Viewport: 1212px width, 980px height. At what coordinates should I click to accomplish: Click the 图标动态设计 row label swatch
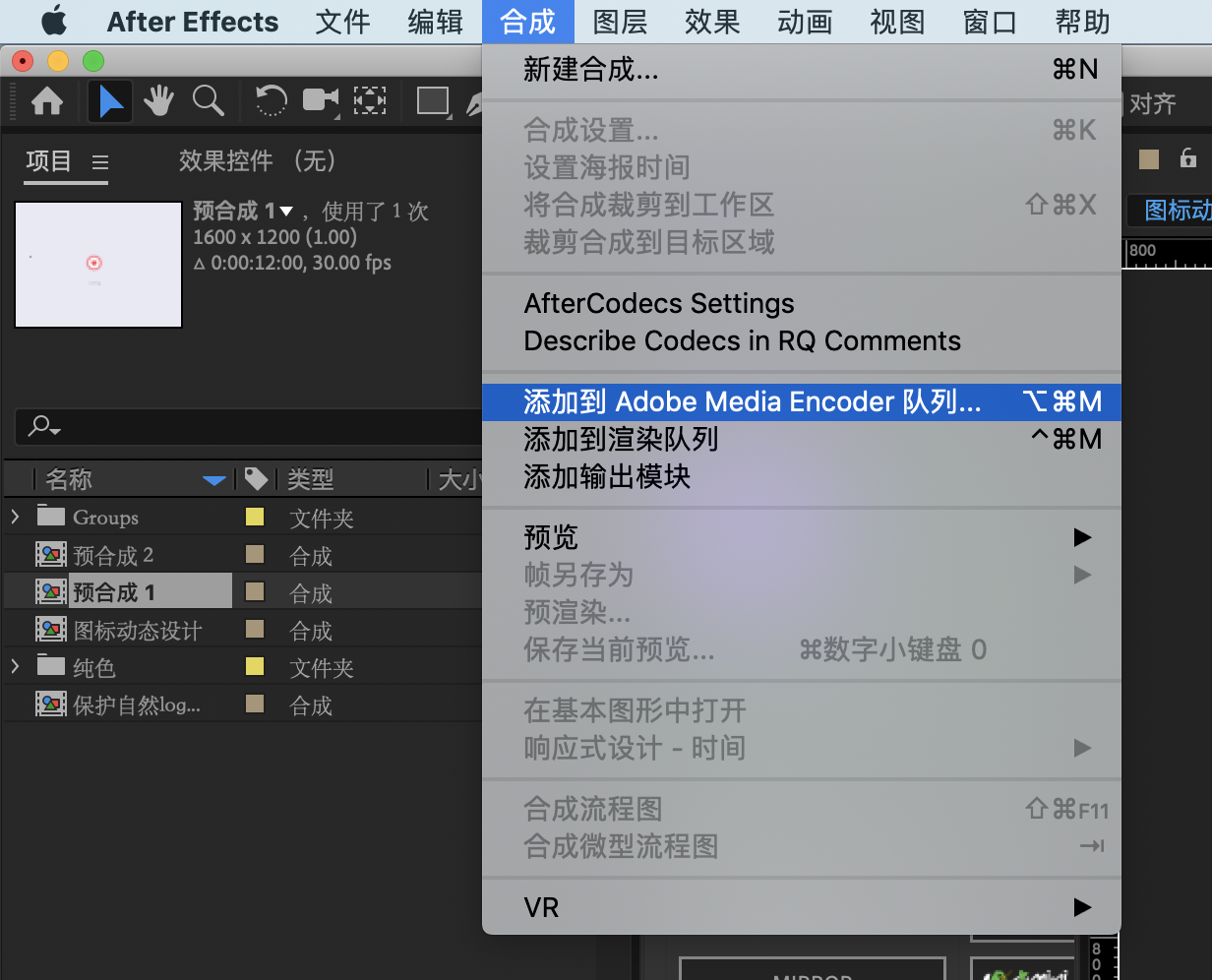(255, 630)
